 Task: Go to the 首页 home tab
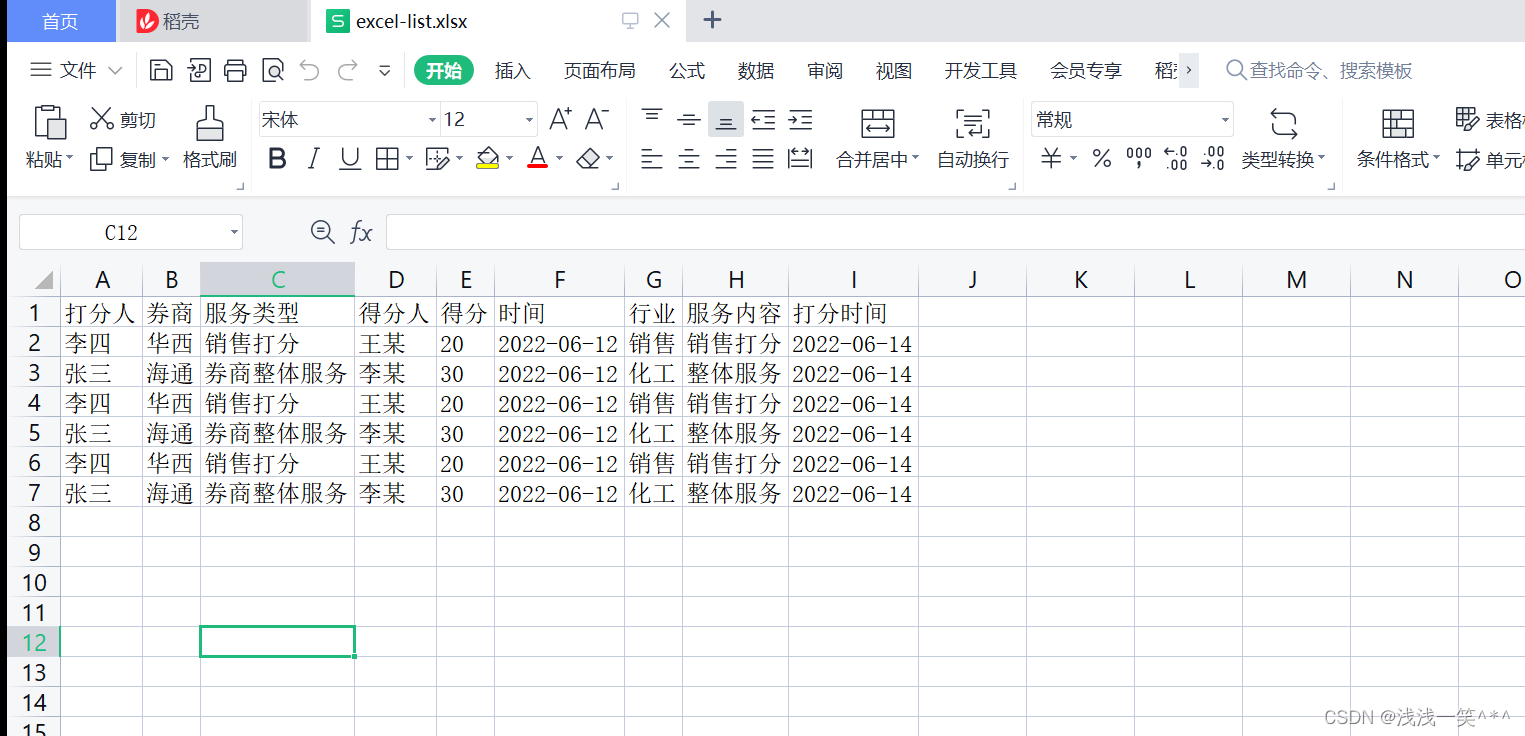pos(60,21)
